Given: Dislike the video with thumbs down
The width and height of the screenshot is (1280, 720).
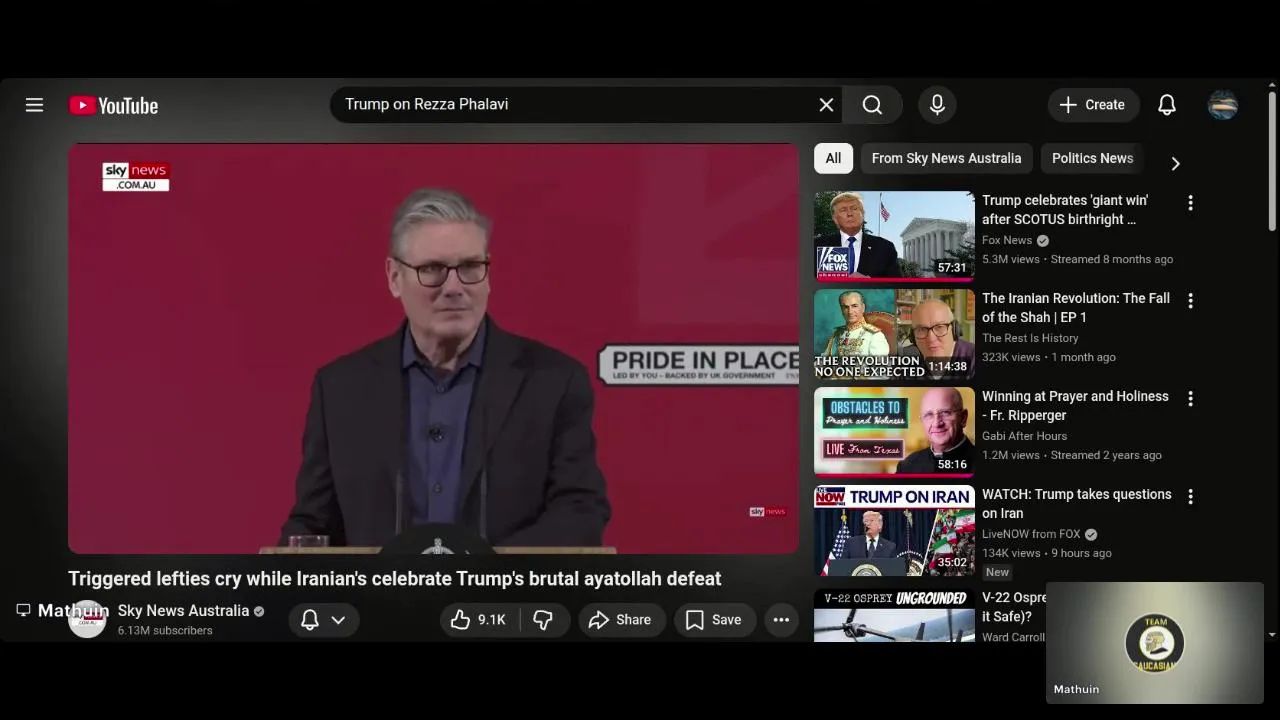Looking at the screenshot, I should coord(543,620).
